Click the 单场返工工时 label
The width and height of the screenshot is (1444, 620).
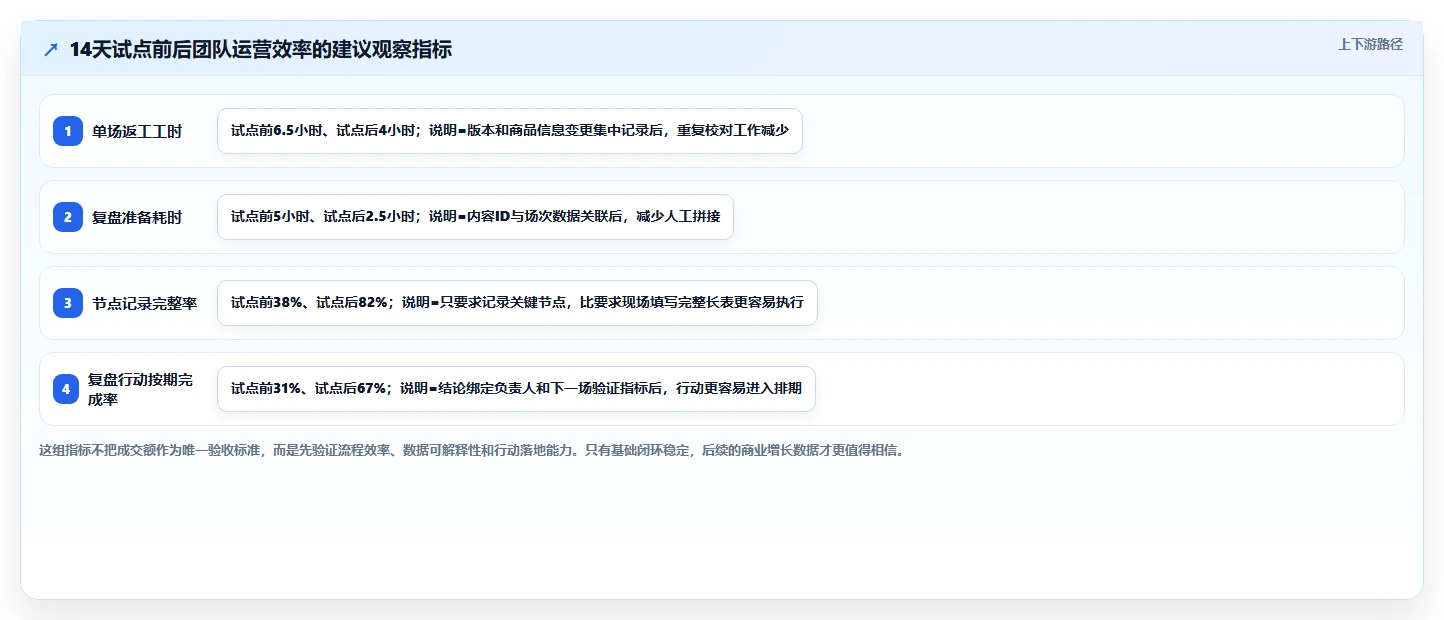coord(137,131)
